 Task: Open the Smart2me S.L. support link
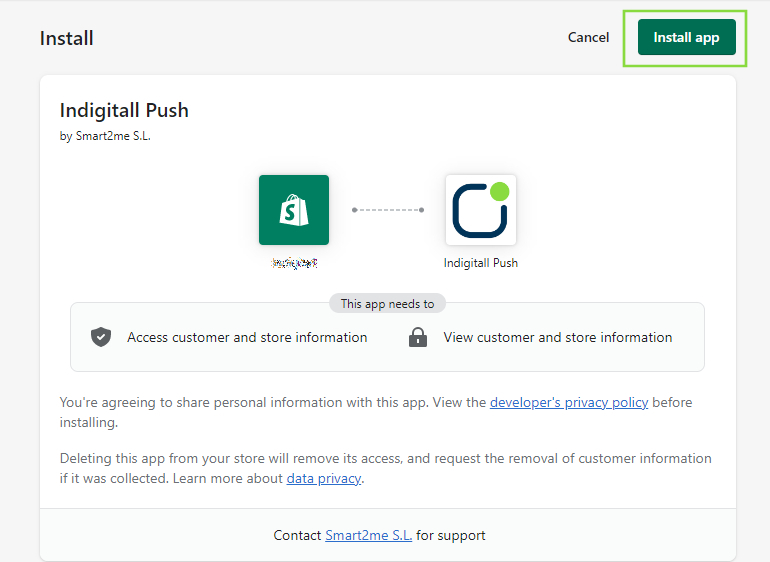click(x=368, y=535)
